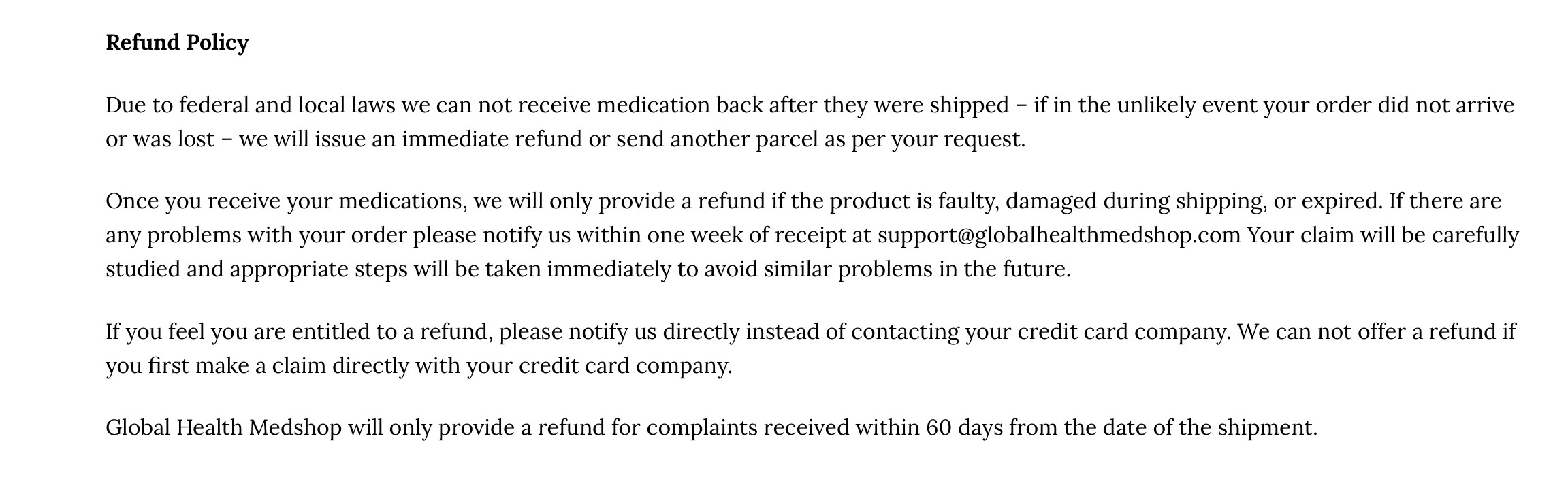Click the support@globalhealthmedshop.com email address

[1059, 235]
